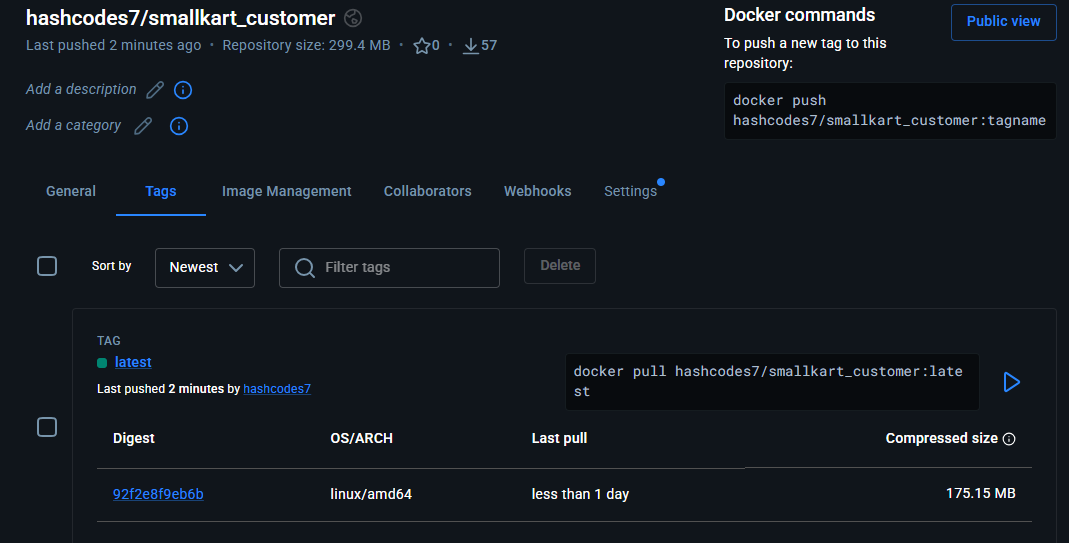Screen dimensions: 1069x543
Task: Click the Sort by label
Action: click(x=112, y=266)
